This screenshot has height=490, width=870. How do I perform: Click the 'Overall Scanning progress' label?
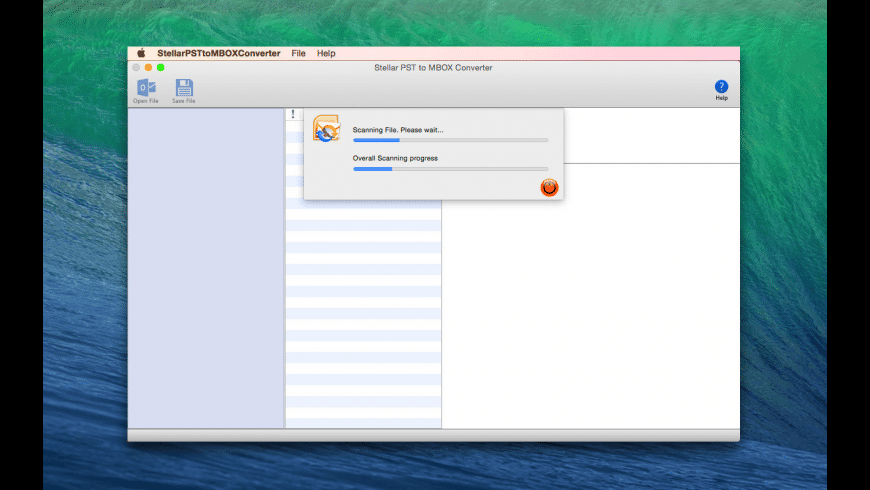395,158
